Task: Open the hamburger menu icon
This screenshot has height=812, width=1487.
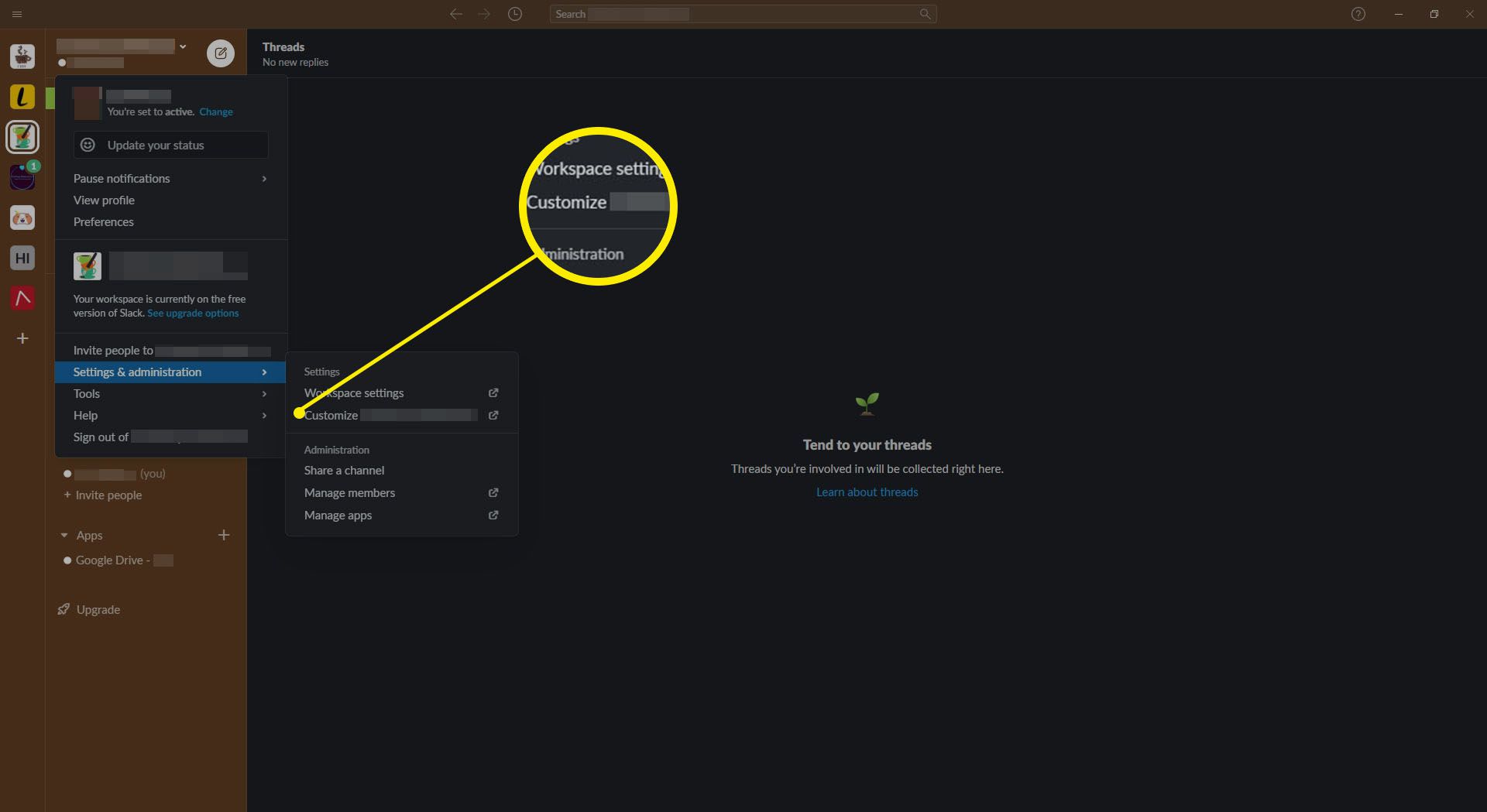Action: (17, 14)
